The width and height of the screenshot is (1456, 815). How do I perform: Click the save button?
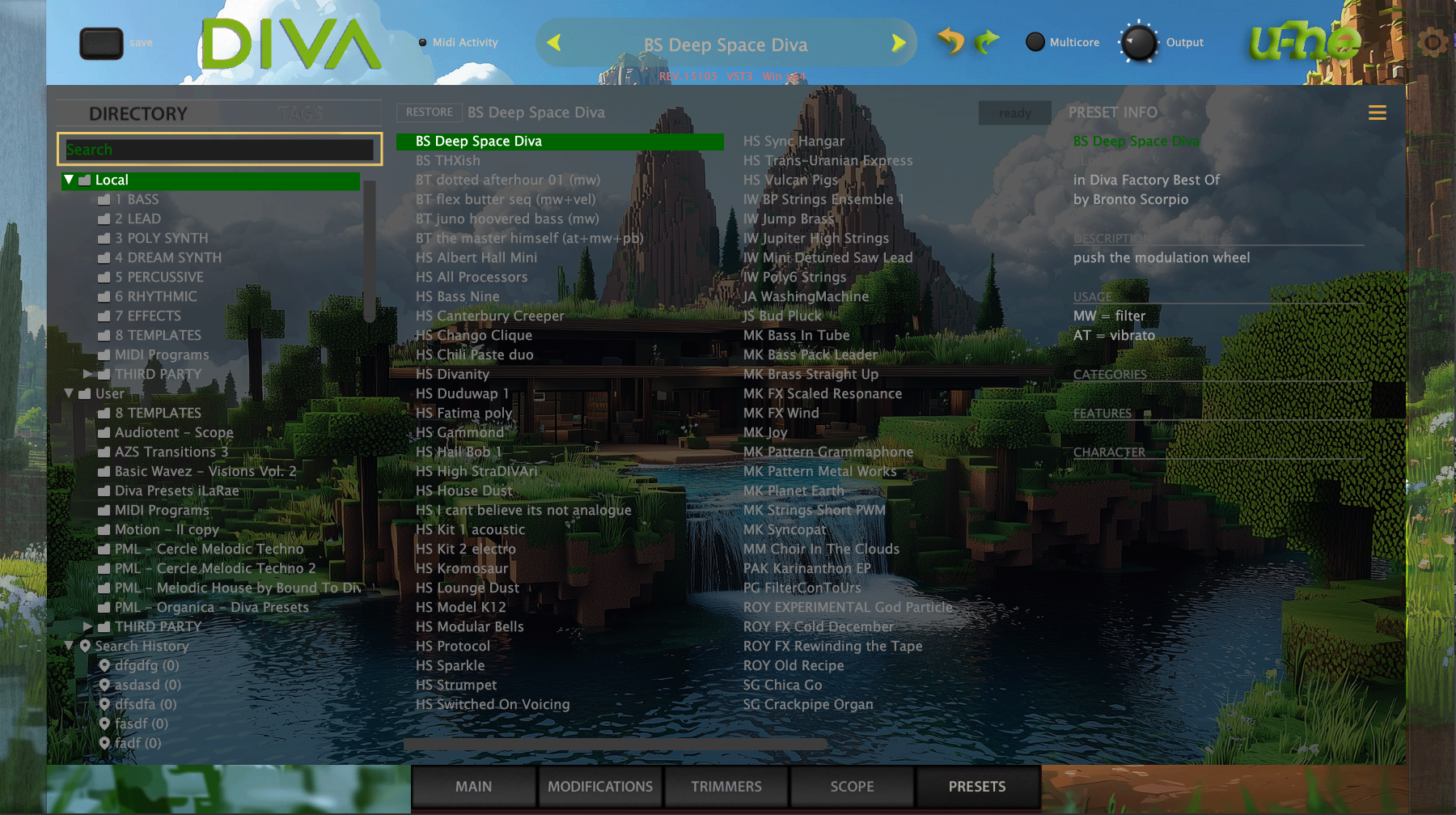pos(101,43)
